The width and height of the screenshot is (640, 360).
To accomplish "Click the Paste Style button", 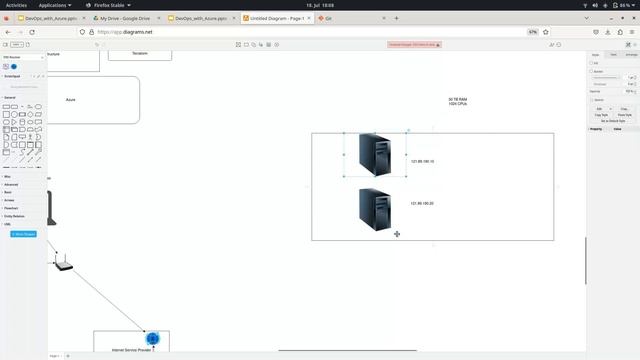I will pyautogui.click(x=624, y=115).
